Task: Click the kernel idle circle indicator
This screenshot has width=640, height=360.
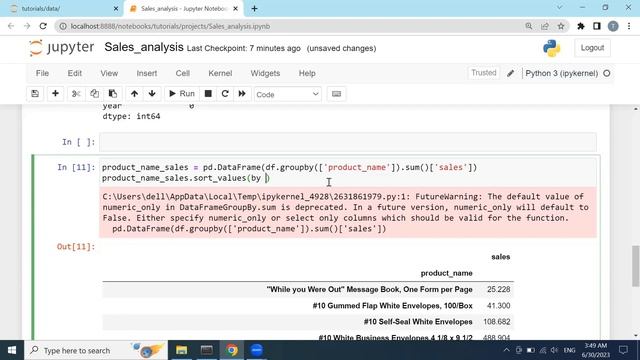Action: point(607,73)
